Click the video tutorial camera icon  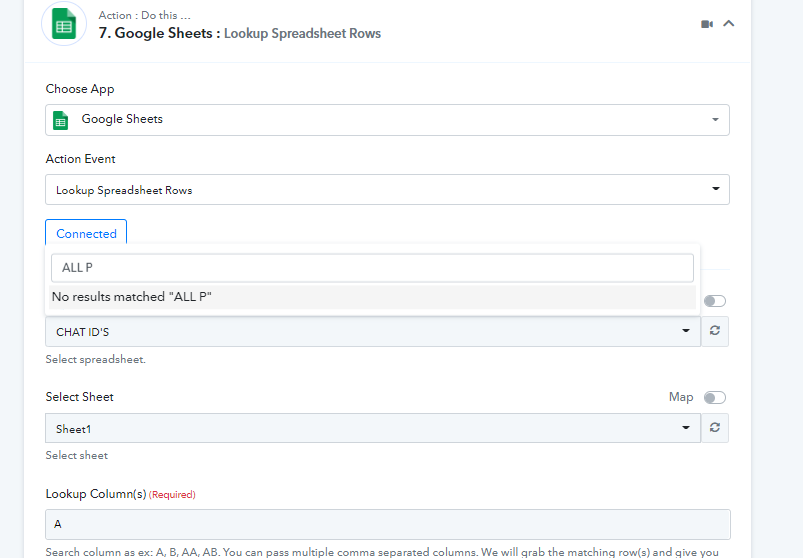(707, 24)
